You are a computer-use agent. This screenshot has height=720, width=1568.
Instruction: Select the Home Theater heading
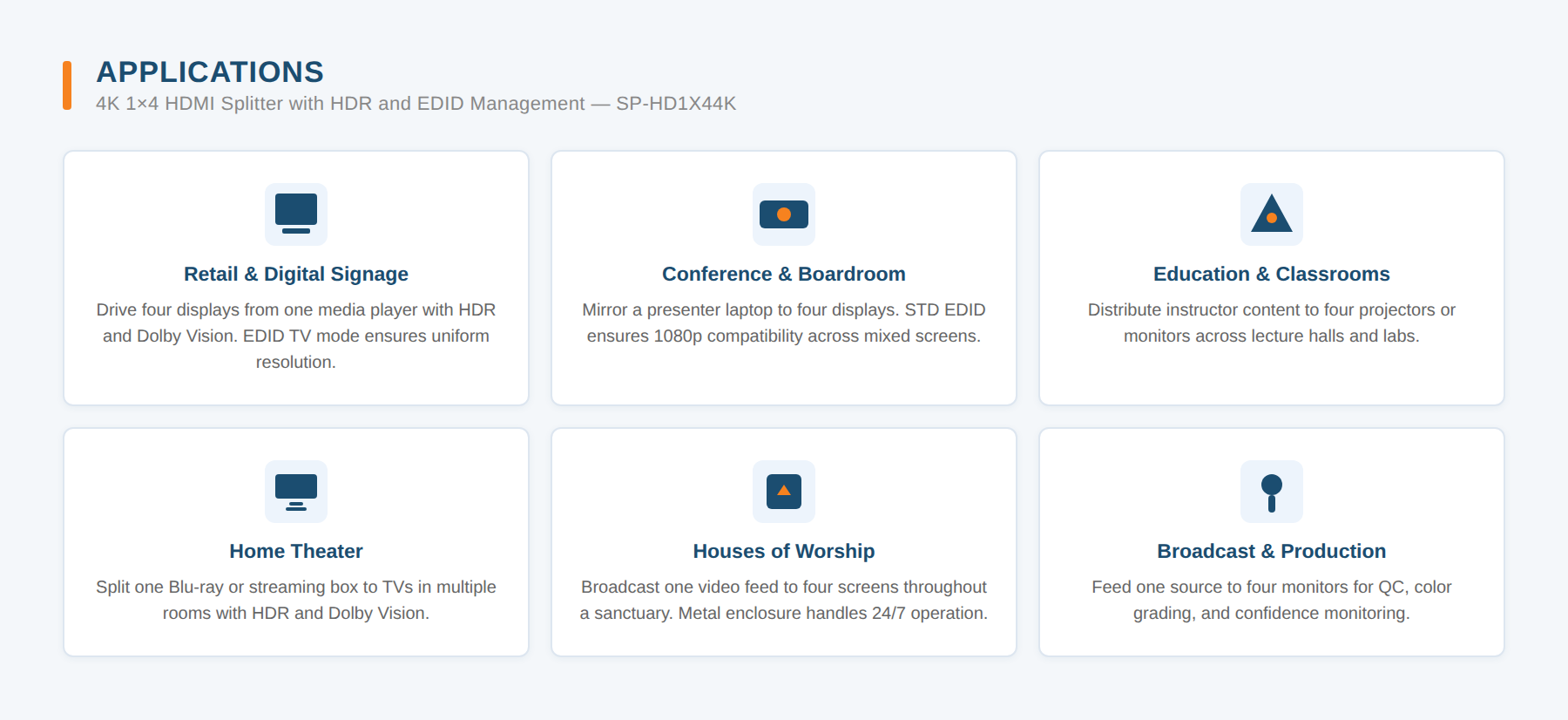click(x=296, y=551)
